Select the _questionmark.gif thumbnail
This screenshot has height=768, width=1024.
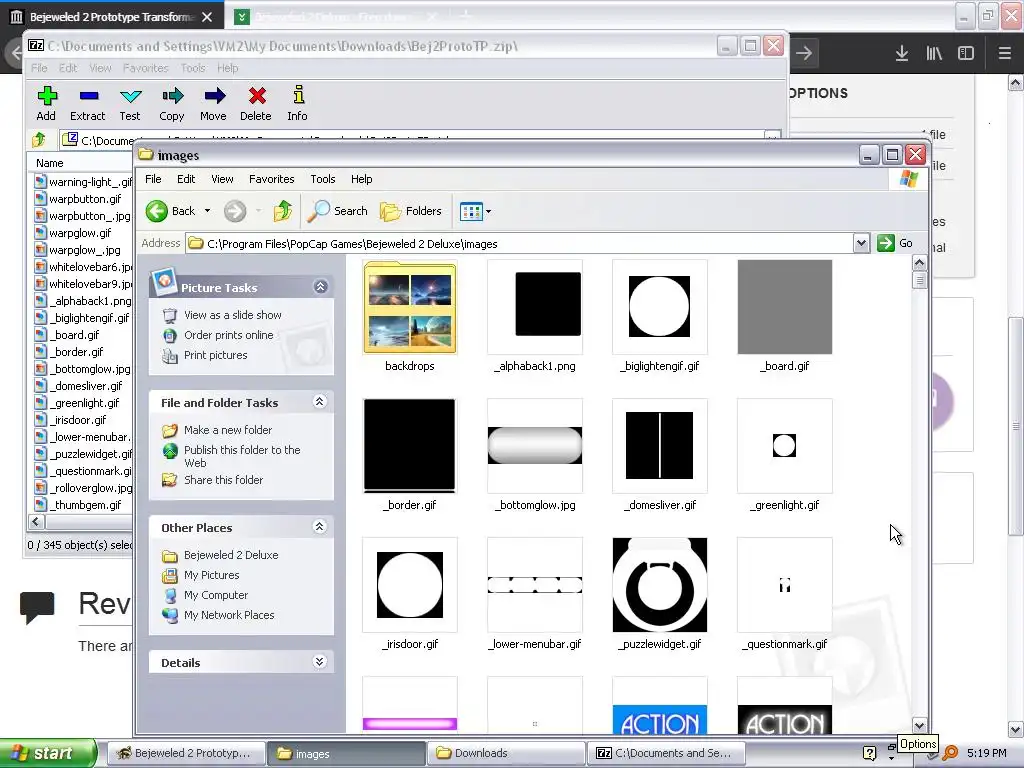tap(785, 584)
